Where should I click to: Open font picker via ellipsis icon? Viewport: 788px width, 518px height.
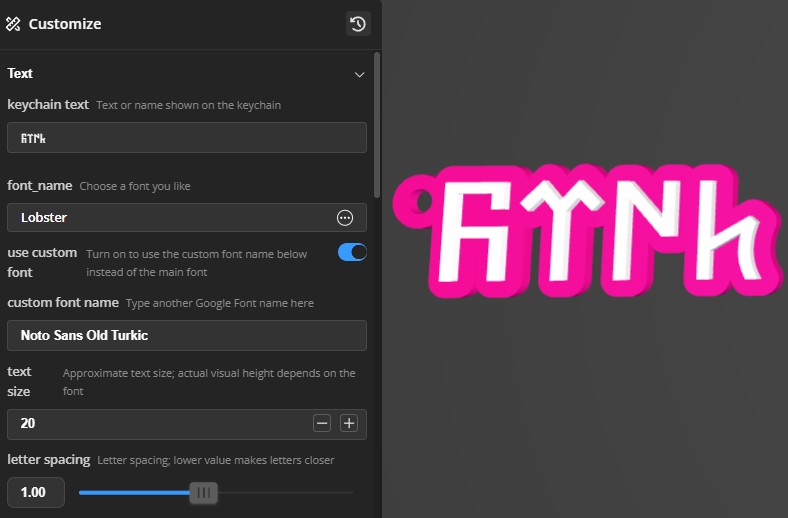tap(345, 218)
